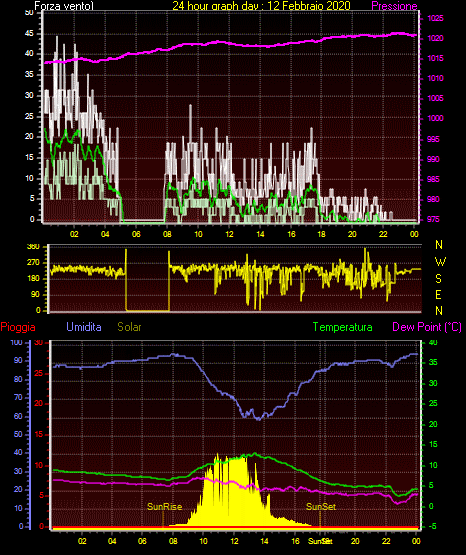Click the '1020' pressure axis value
Screen dimensions: 466x555
[x=435, y=38]
